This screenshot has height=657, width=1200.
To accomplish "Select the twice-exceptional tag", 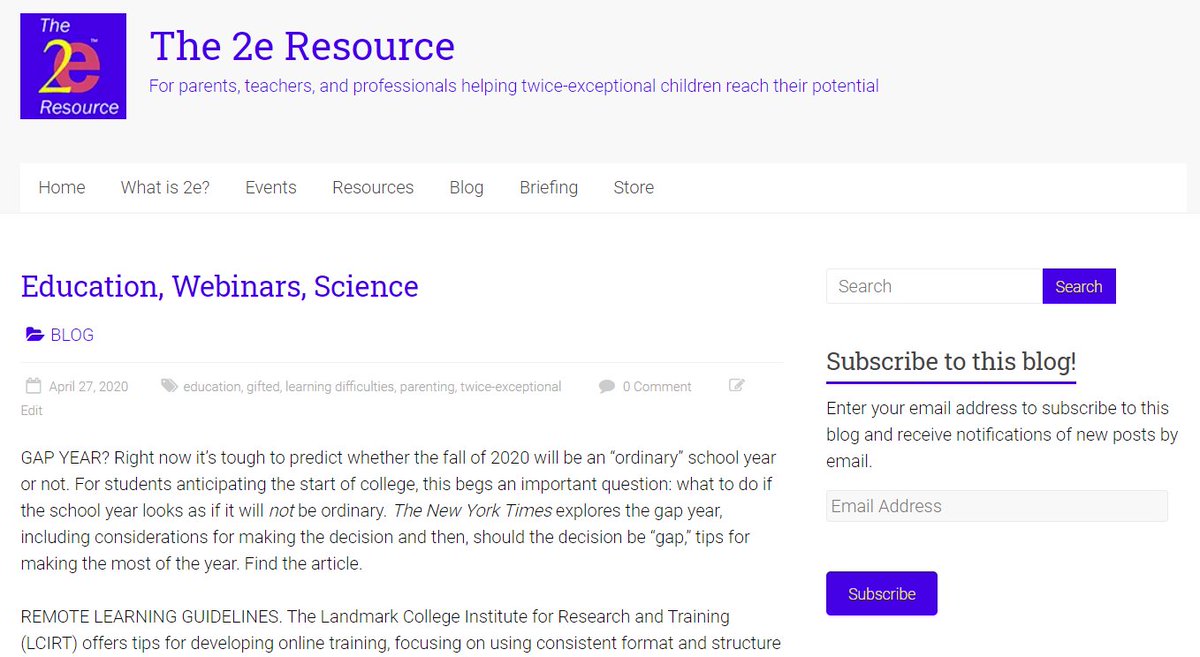I will (x=511, y=386).
